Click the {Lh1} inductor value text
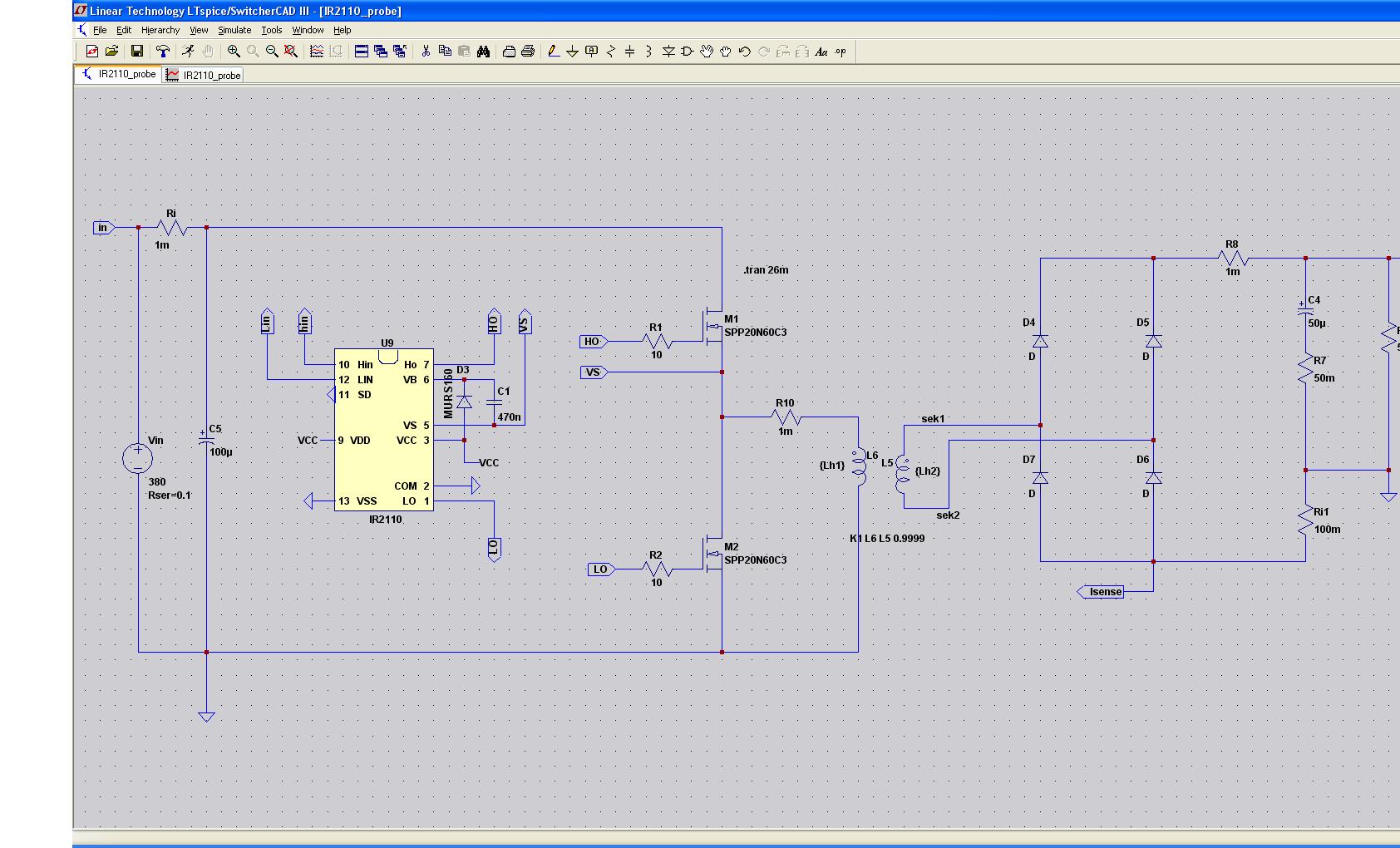 pyautogui.click(x=831, y=466)
